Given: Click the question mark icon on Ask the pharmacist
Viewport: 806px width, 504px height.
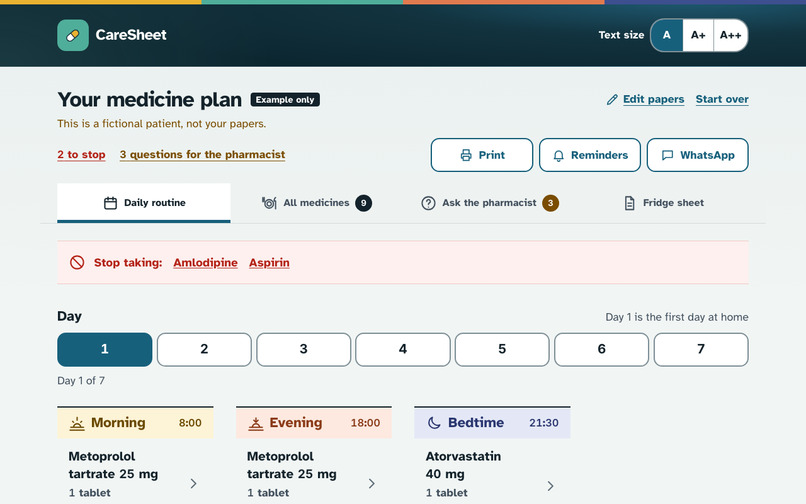Looking at the screenshot, I should click(x=428, y=203).
